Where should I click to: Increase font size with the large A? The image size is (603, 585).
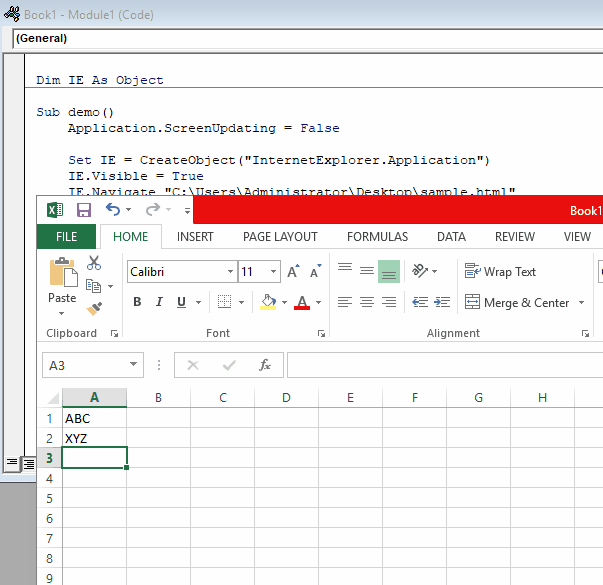[x=293, y=271]
